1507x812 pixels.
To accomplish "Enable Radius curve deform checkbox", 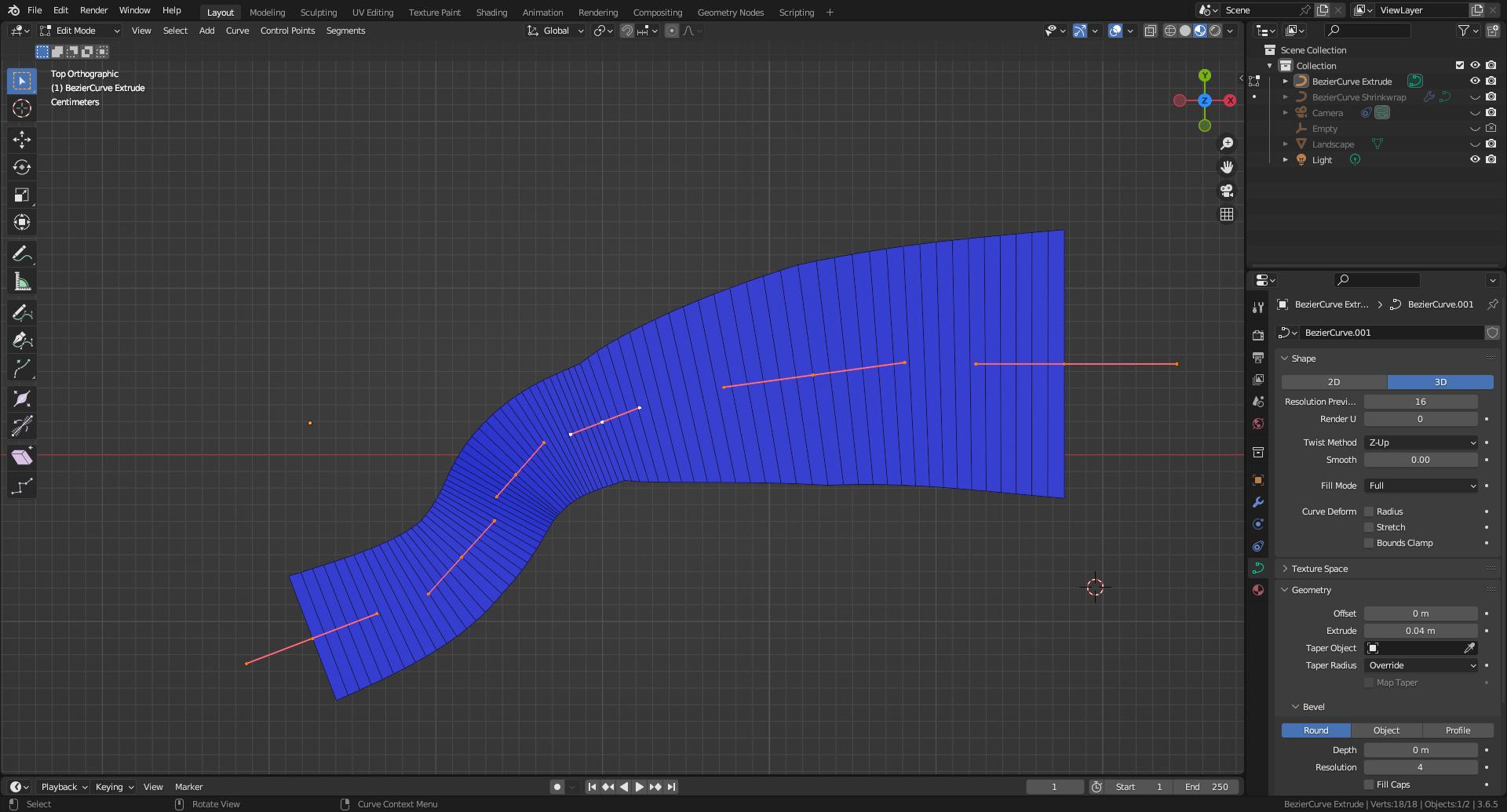I will pyautogui.click(x=1370, y=512).
